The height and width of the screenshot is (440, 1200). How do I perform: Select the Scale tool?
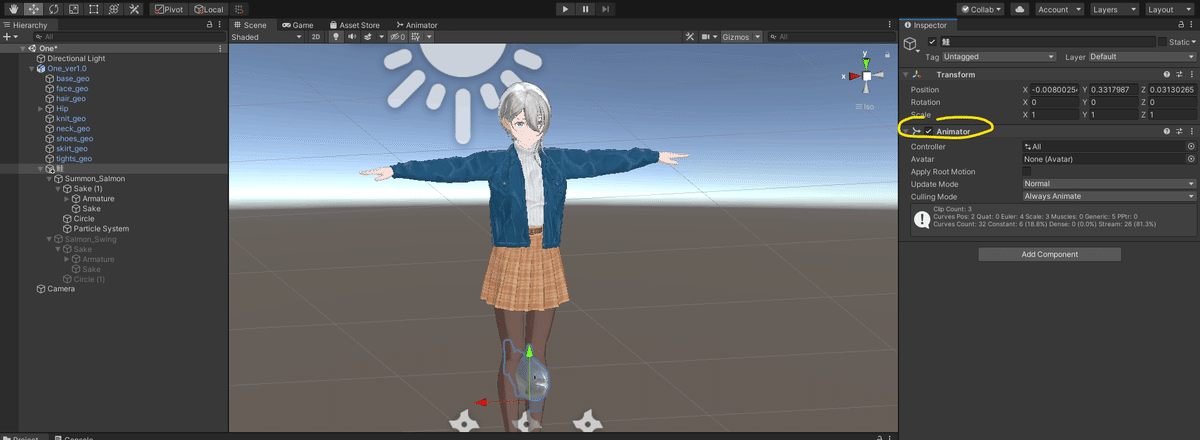72,8
